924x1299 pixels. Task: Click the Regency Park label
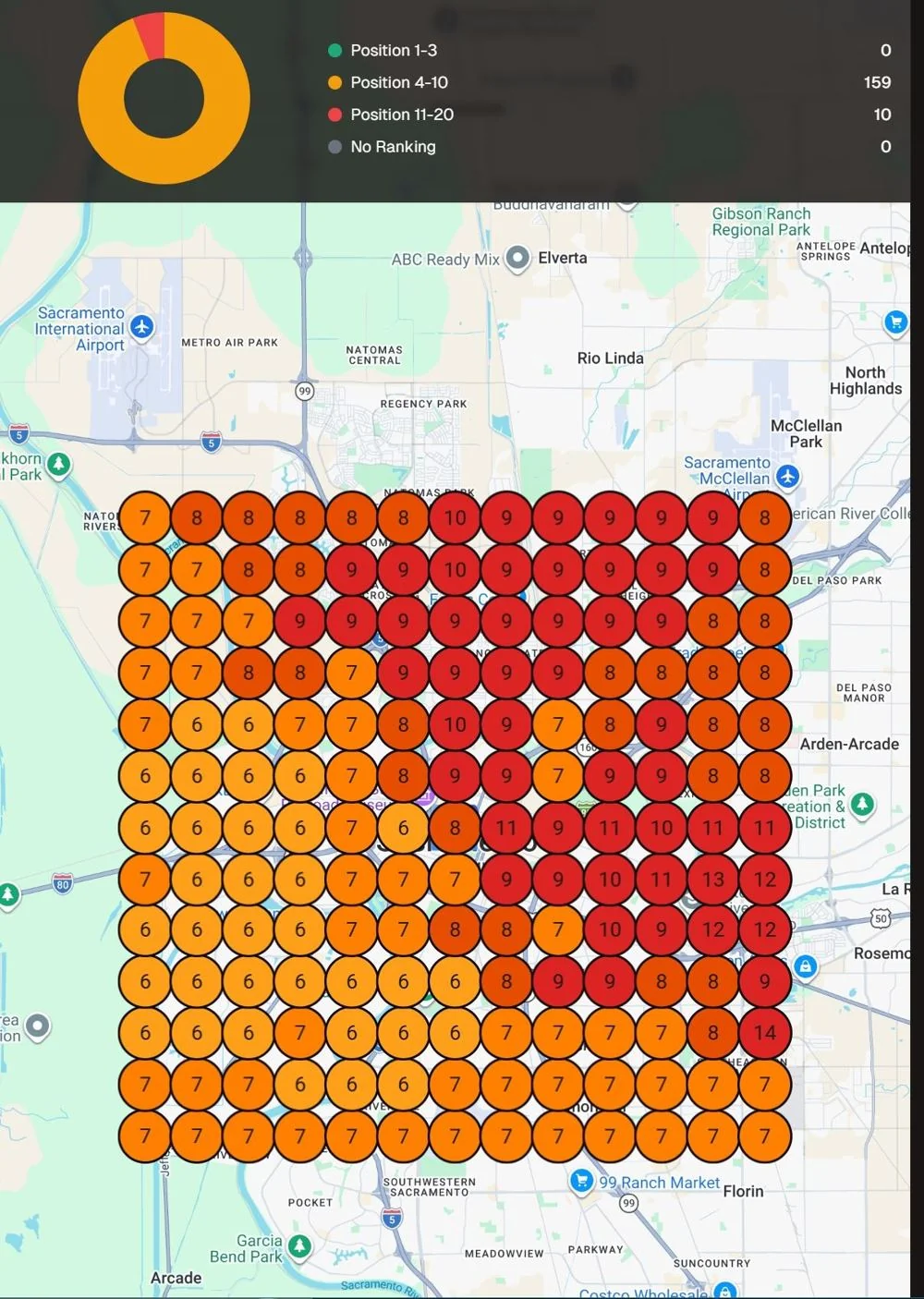click(424, 405)
